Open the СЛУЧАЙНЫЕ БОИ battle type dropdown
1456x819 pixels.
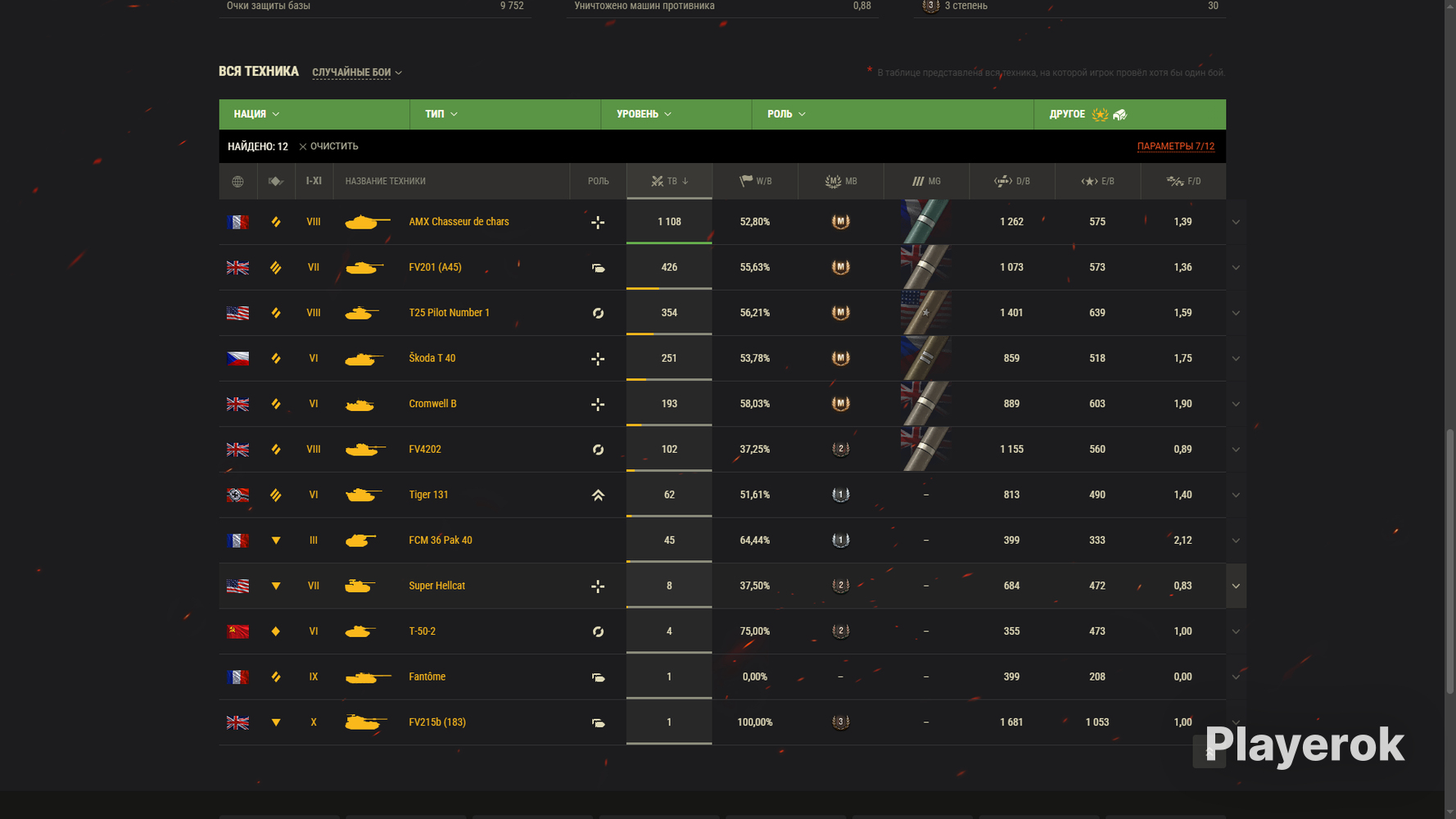tap(357, 72)
